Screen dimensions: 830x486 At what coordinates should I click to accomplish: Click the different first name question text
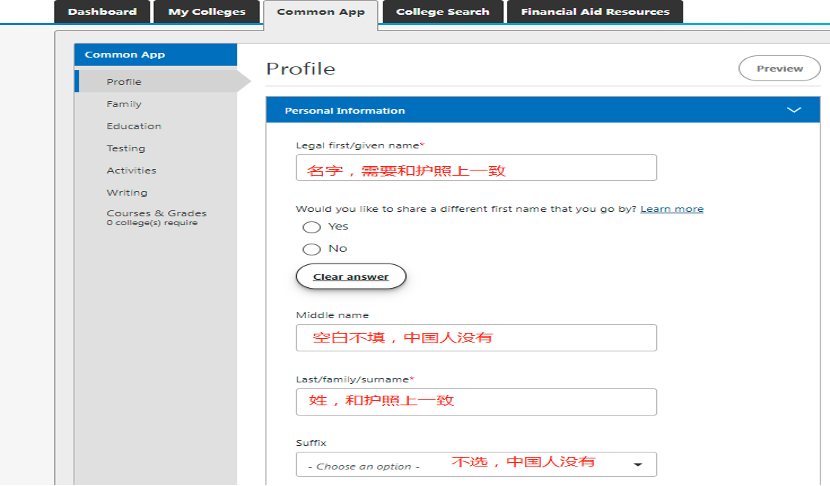pyautogui.click(x=466, y=209)
